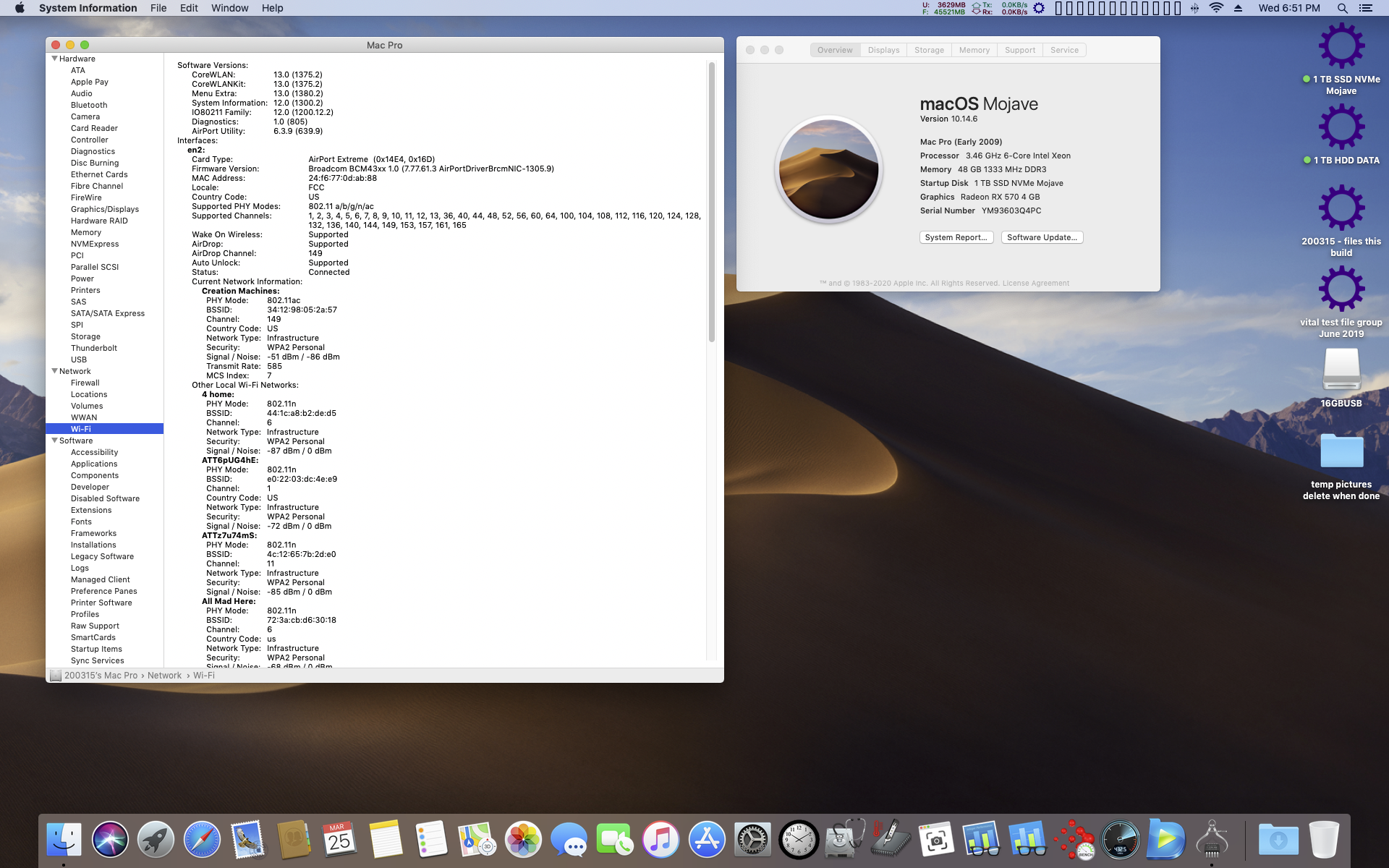Image resolution: width=1389 pixels, height=868 pixels.
Task: Select Bluetooth in the Hardware list
Action: click(x=89, y=105)
